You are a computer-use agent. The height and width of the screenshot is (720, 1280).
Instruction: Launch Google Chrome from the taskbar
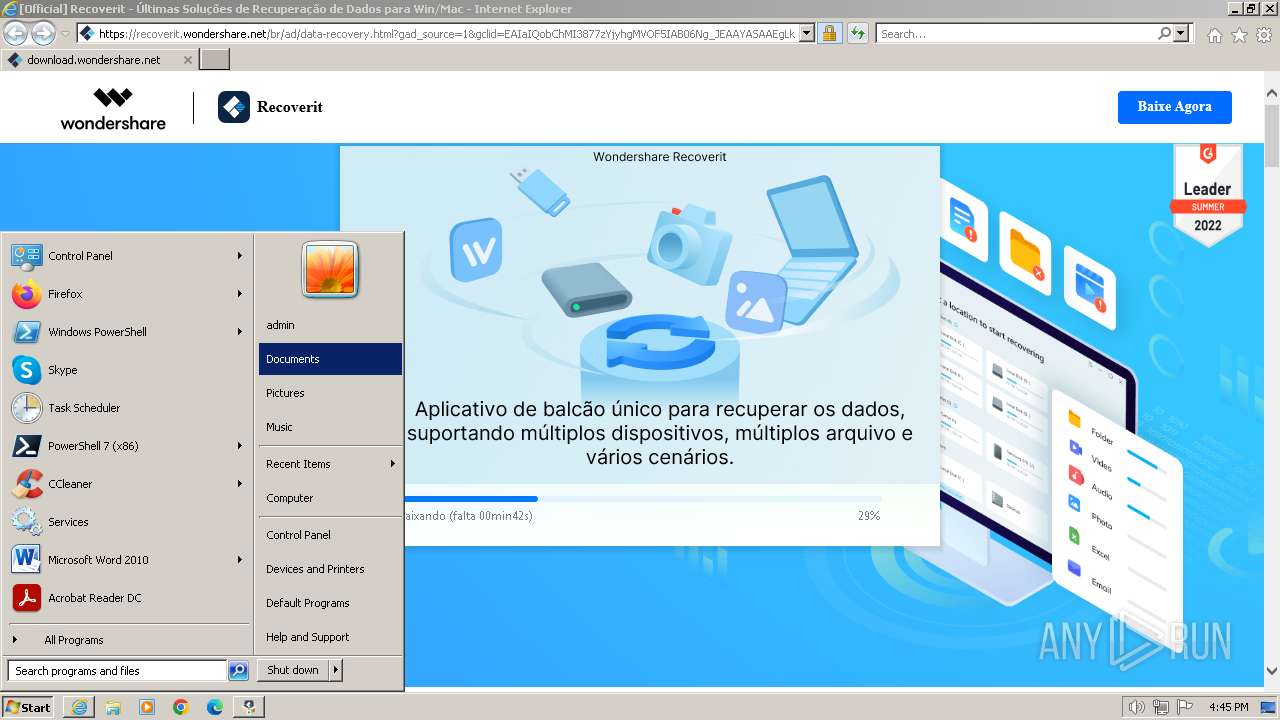(x=181, y=707)
